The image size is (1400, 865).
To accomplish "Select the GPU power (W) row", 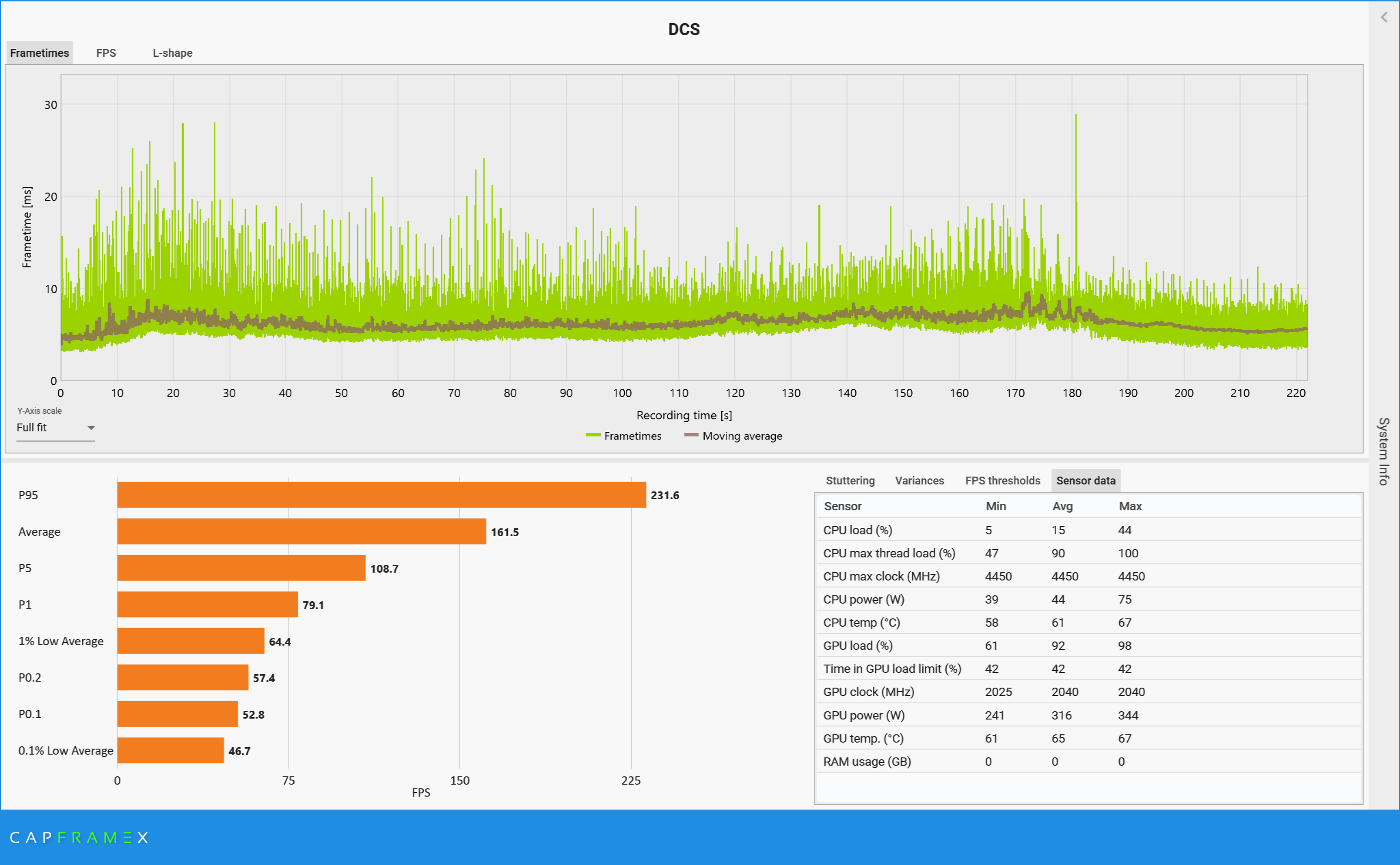I will [x=1088, y=716].
